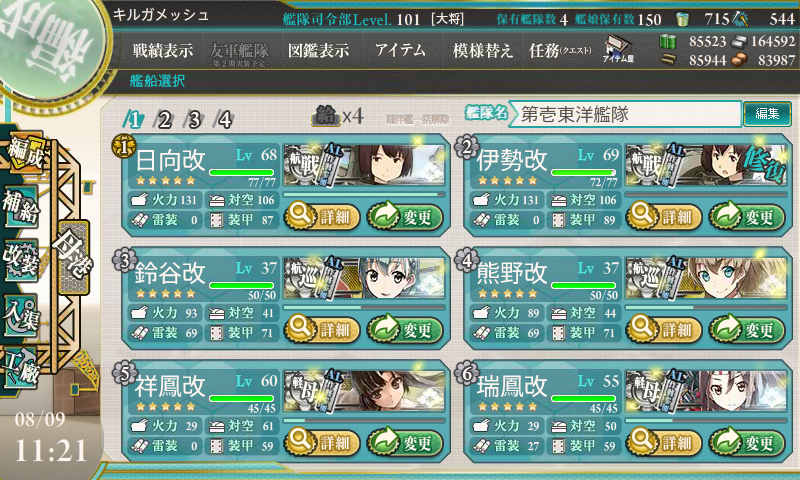Open the 補給 supply sidebar icon
Image resolution: width=800 pixels, height=480 pixels.
click(21, 207)
